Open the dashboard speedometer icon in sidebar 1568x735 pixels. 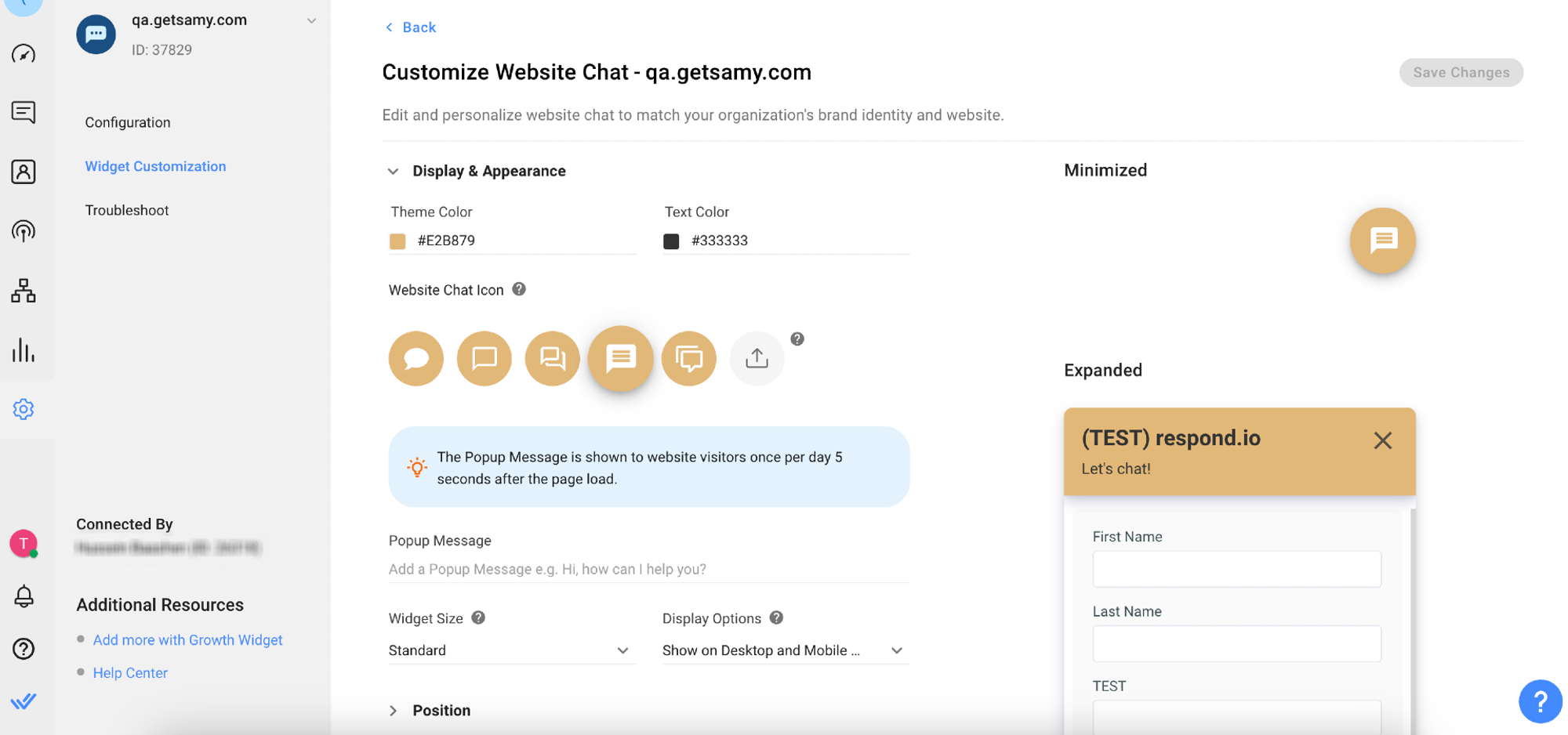tap(24, 54)
